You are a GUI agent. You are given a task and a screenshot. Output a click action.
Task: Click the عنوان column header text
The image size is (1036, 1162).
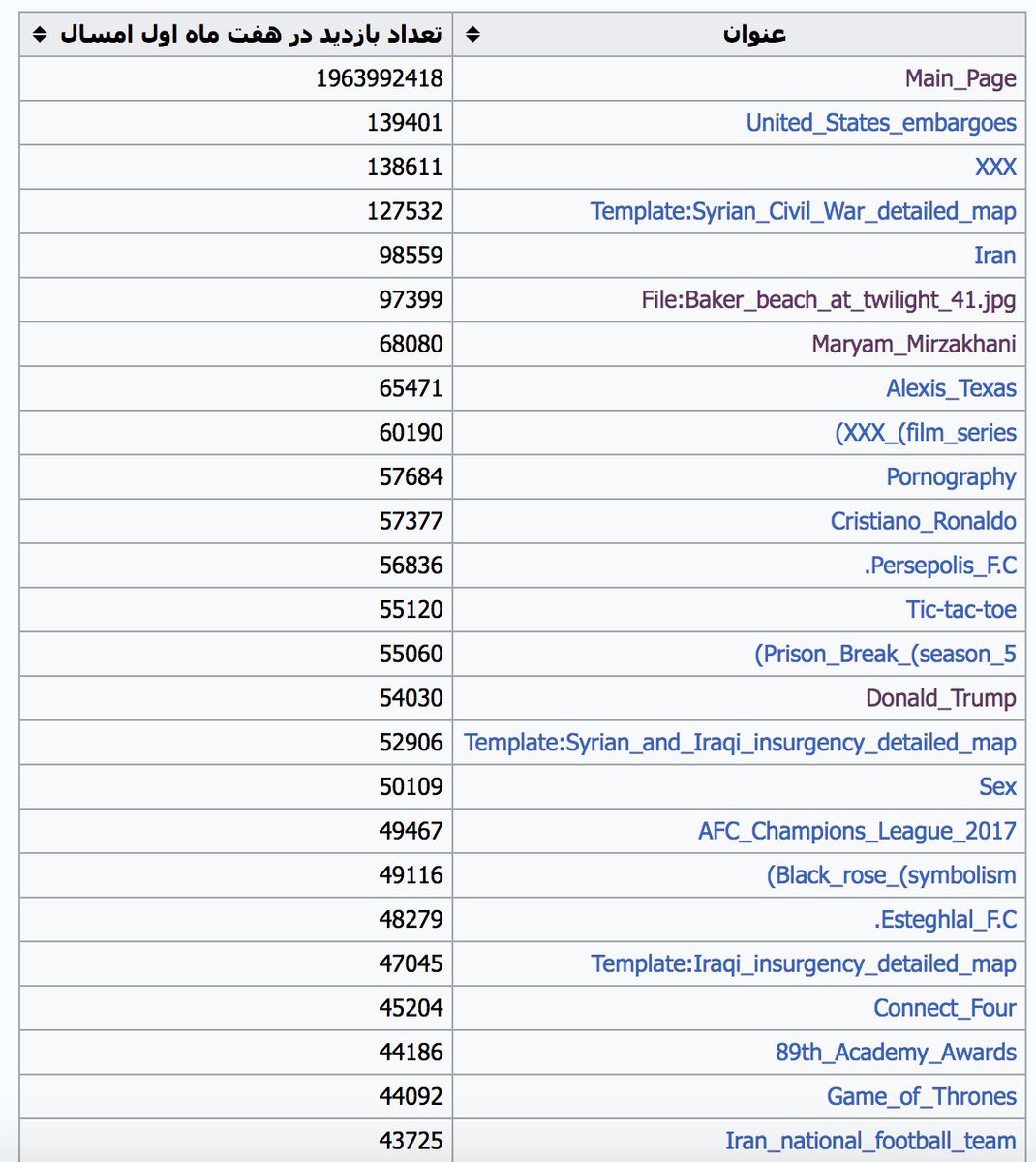(x=754, y=34)
